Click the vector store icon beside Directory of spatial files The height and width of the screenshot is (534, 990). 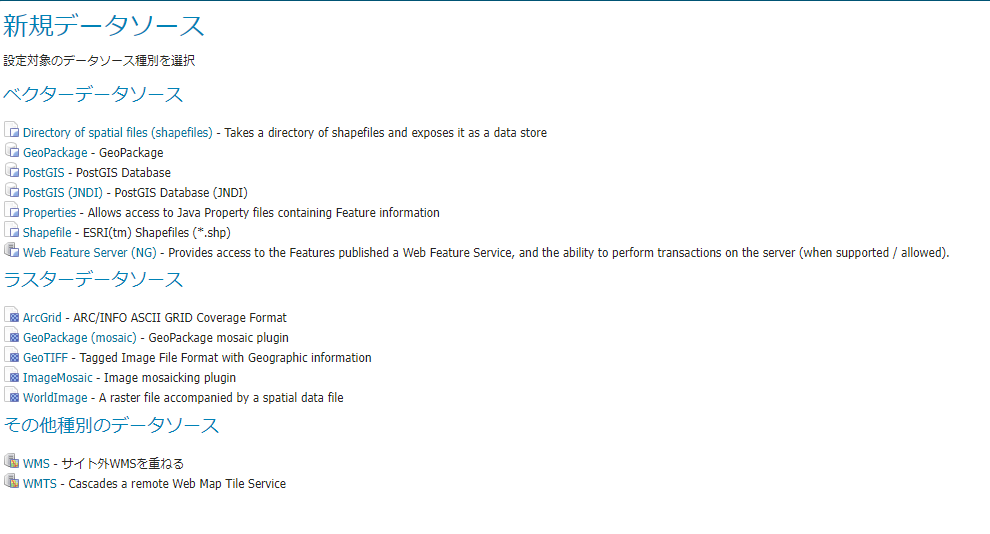click(11, 131)
